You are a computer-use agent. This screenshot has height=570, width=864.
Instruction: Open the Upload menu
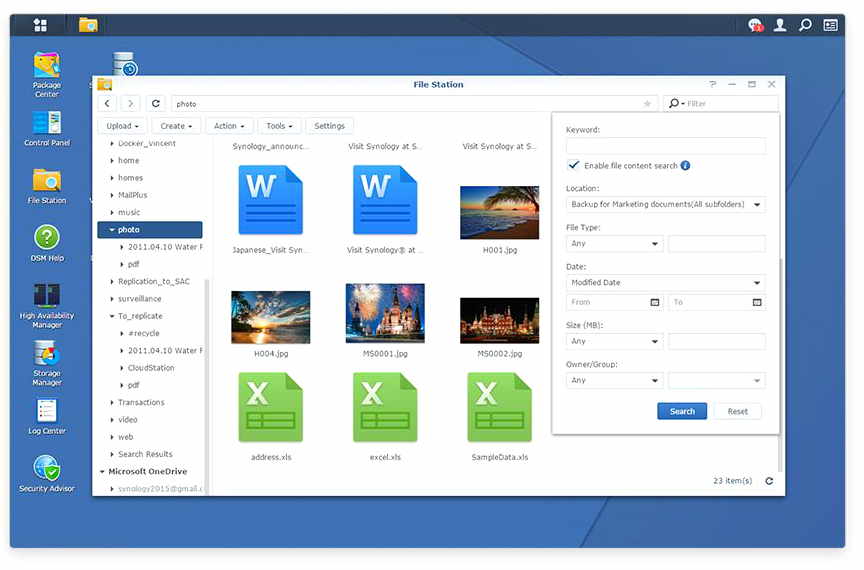tap(123, 126)
